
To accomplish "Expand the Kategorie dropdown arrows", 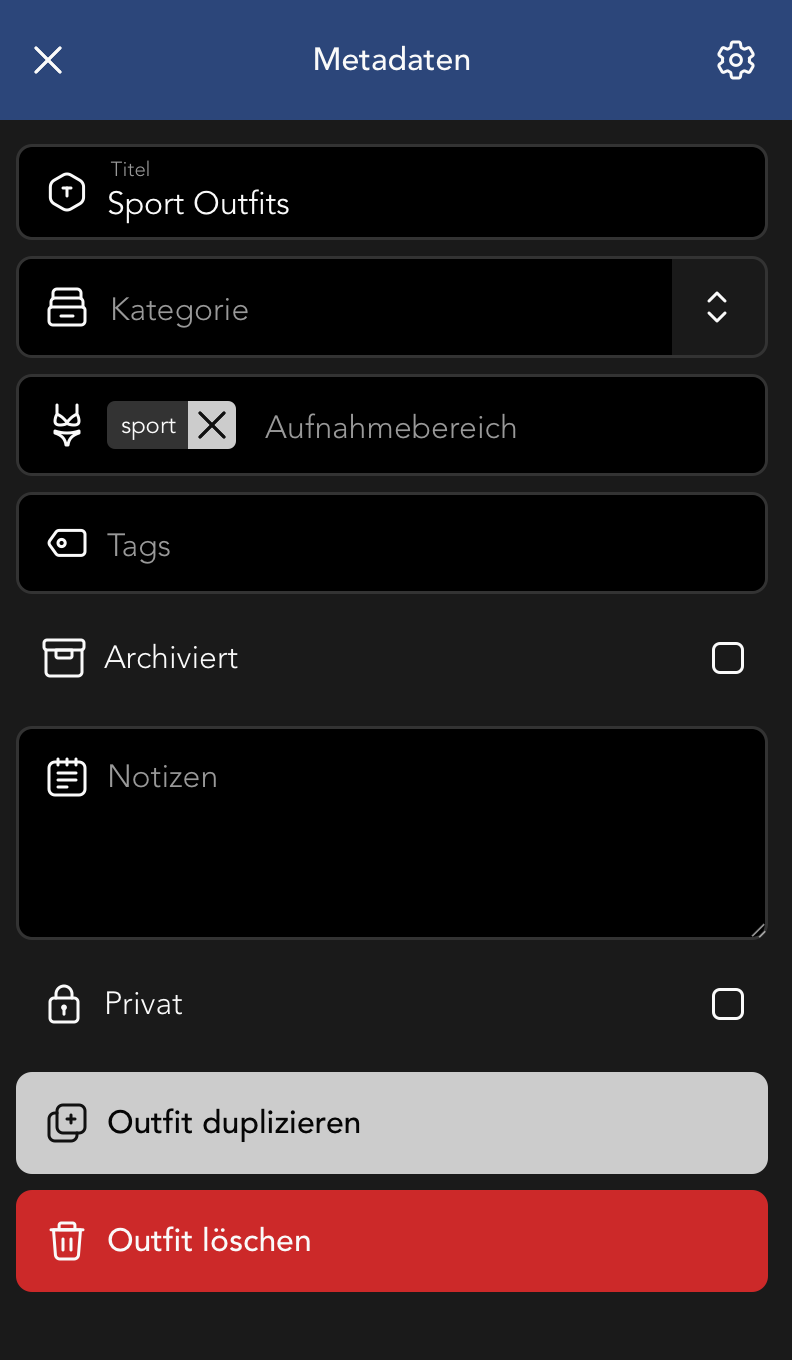I will tap(717, 307).
